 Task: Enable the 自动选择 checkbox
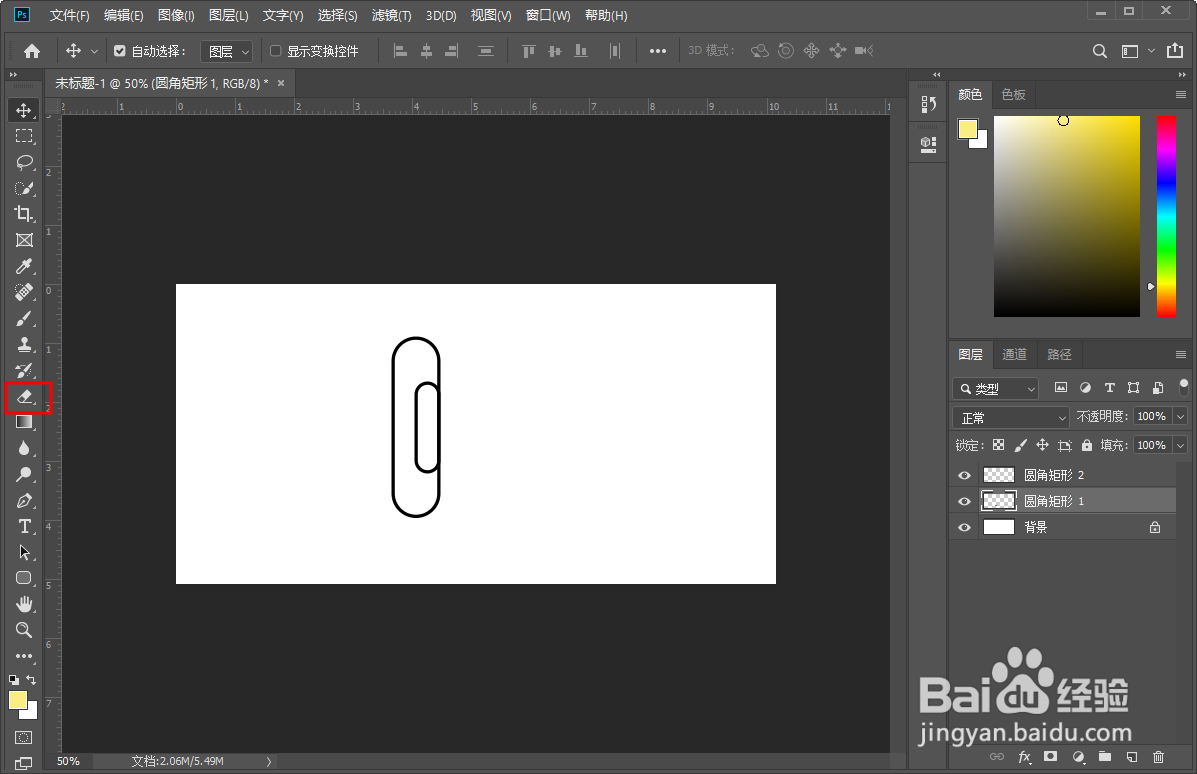pyautogui.click(x=120, y=50)
